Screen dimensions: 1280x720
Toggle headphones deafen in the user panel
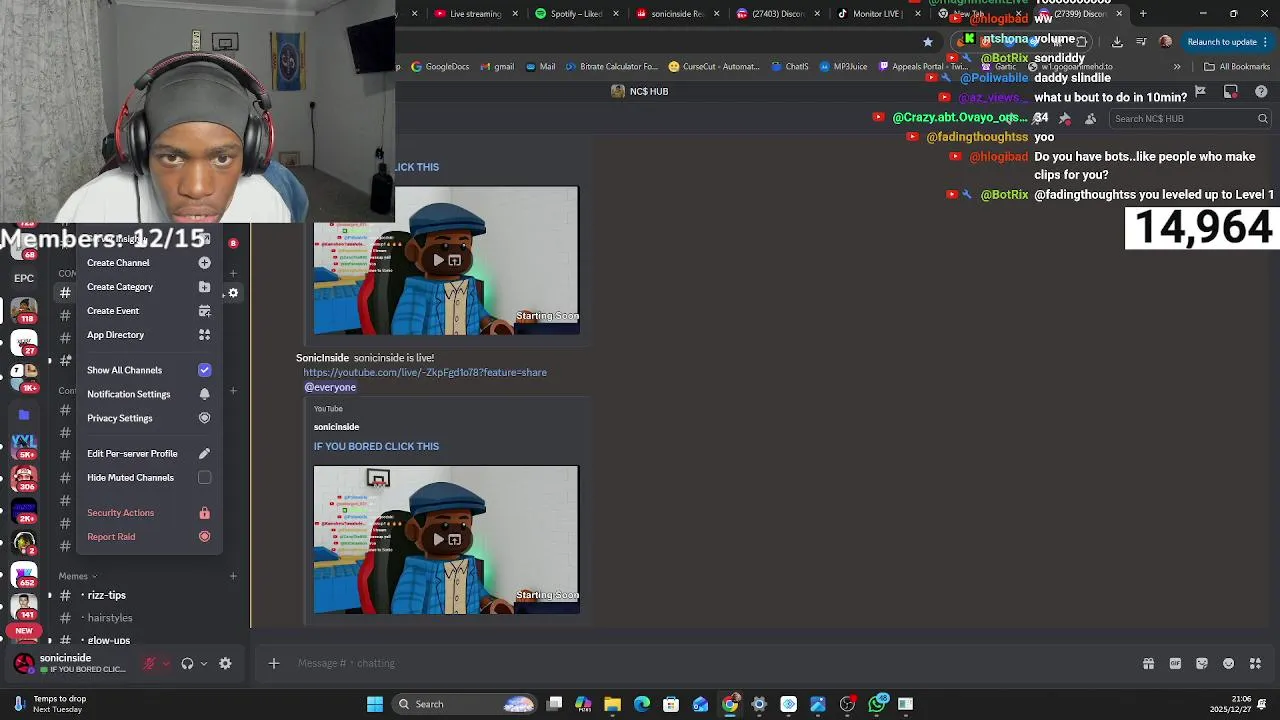tap(187, 663)
